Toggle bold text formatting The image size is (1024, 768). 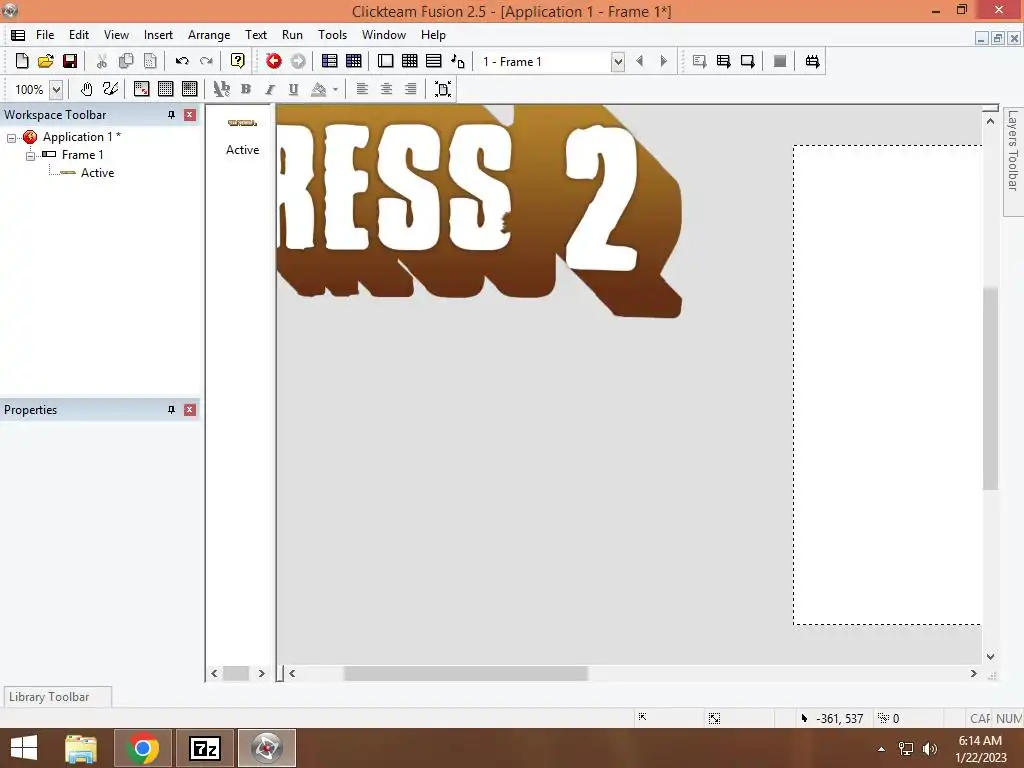(246, 89)
